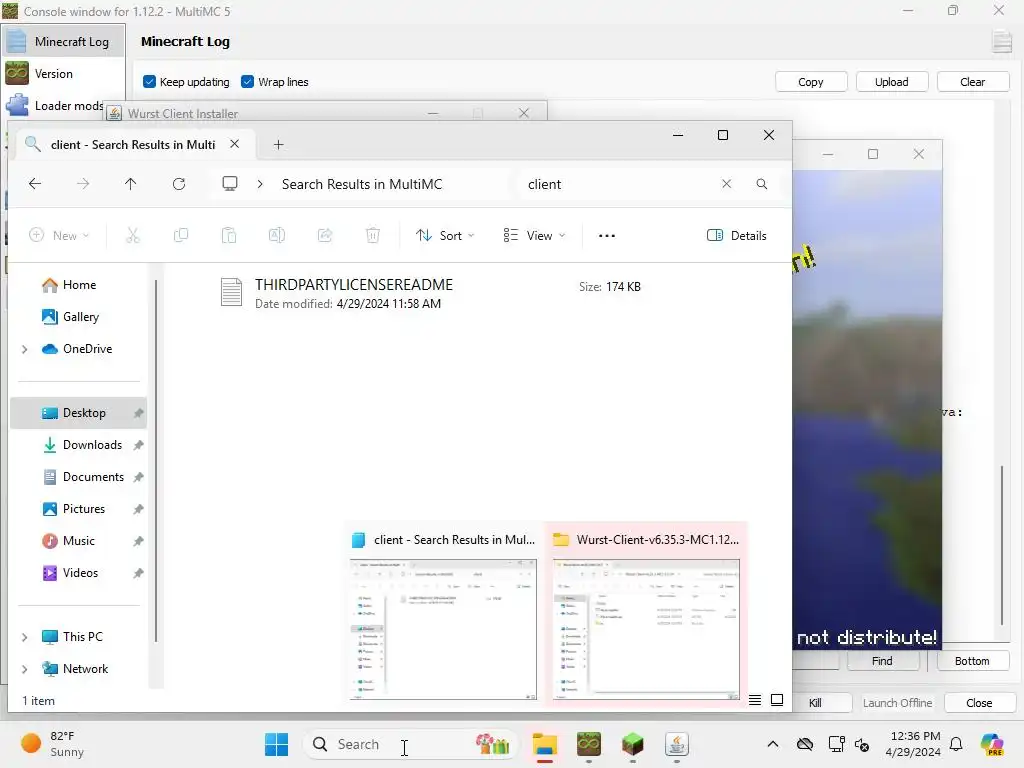Click the Copy icon in Explorer toolbar
This screenshot has height=768, width=1024.
pyautogui.click(x=181, y=235)
